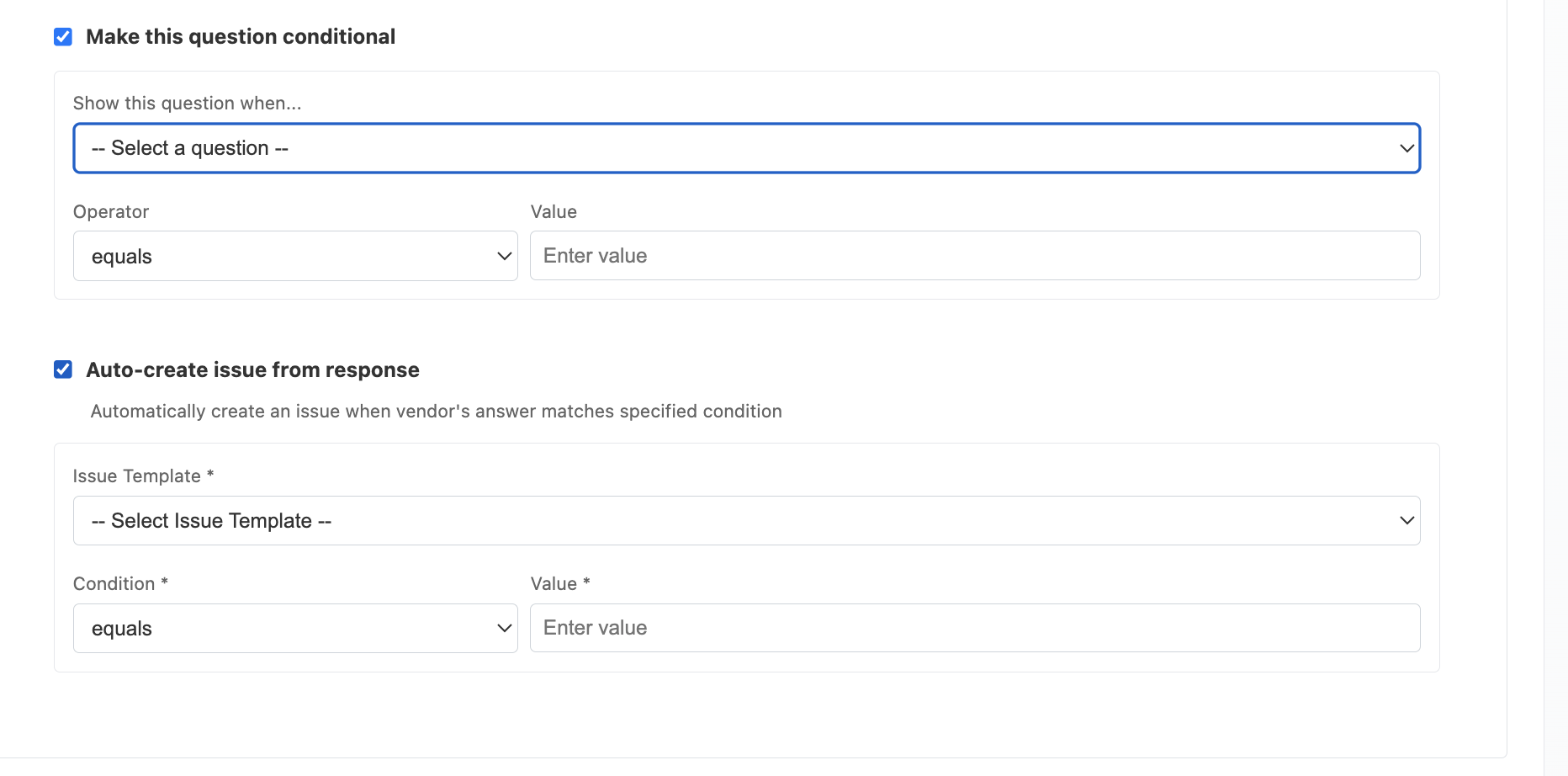Click the 'Issue Template *' label

click(143, 476)
